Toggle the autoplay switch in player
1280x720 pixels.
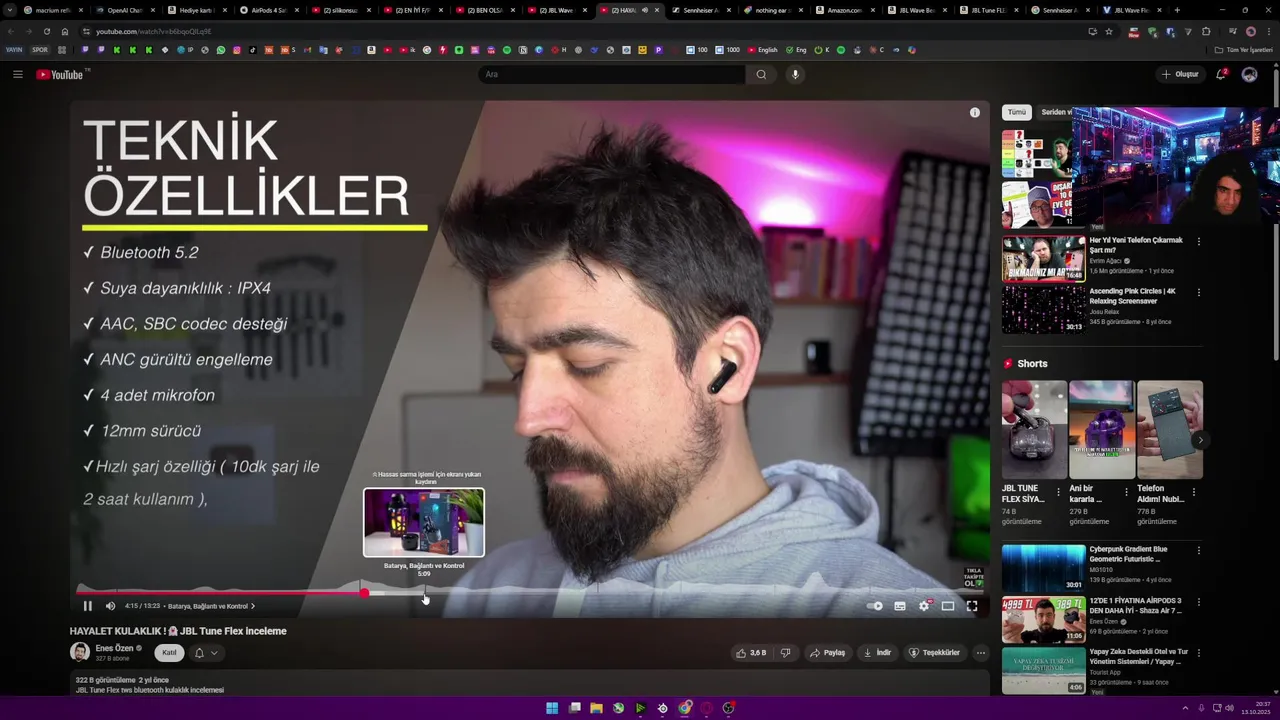click(x=875, y=606)
